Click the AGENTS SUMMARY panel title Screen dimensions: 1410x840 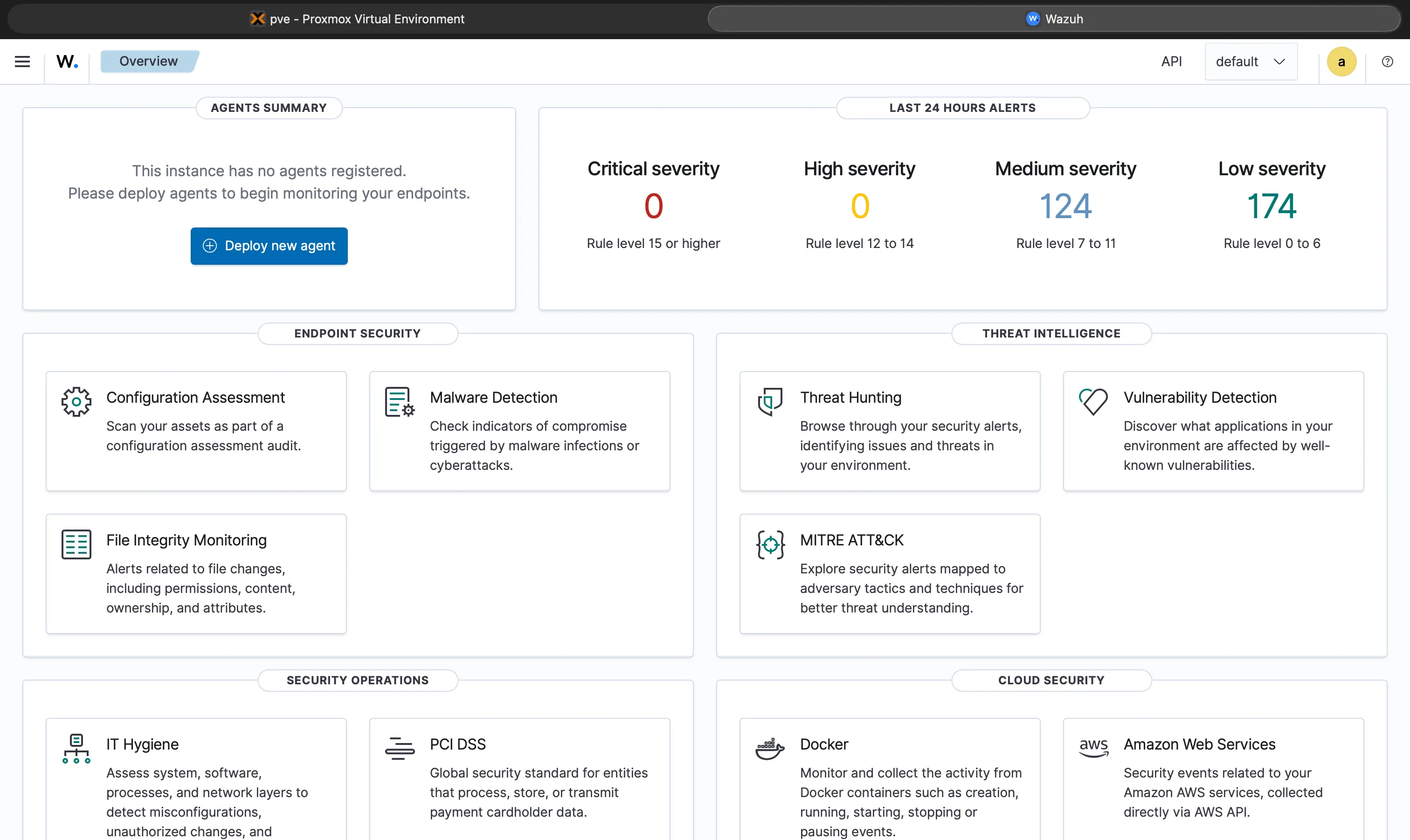pos(269,108)
